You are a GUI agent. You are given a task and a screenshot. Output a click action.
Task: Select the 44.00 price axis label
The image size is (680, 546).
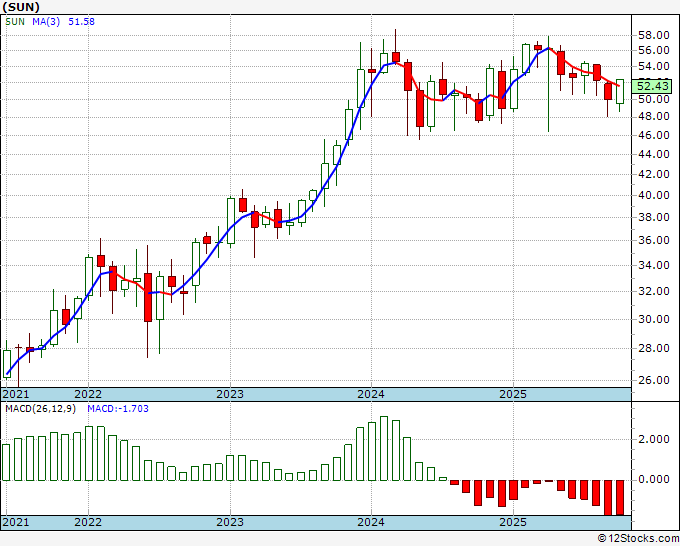(654, 154)
